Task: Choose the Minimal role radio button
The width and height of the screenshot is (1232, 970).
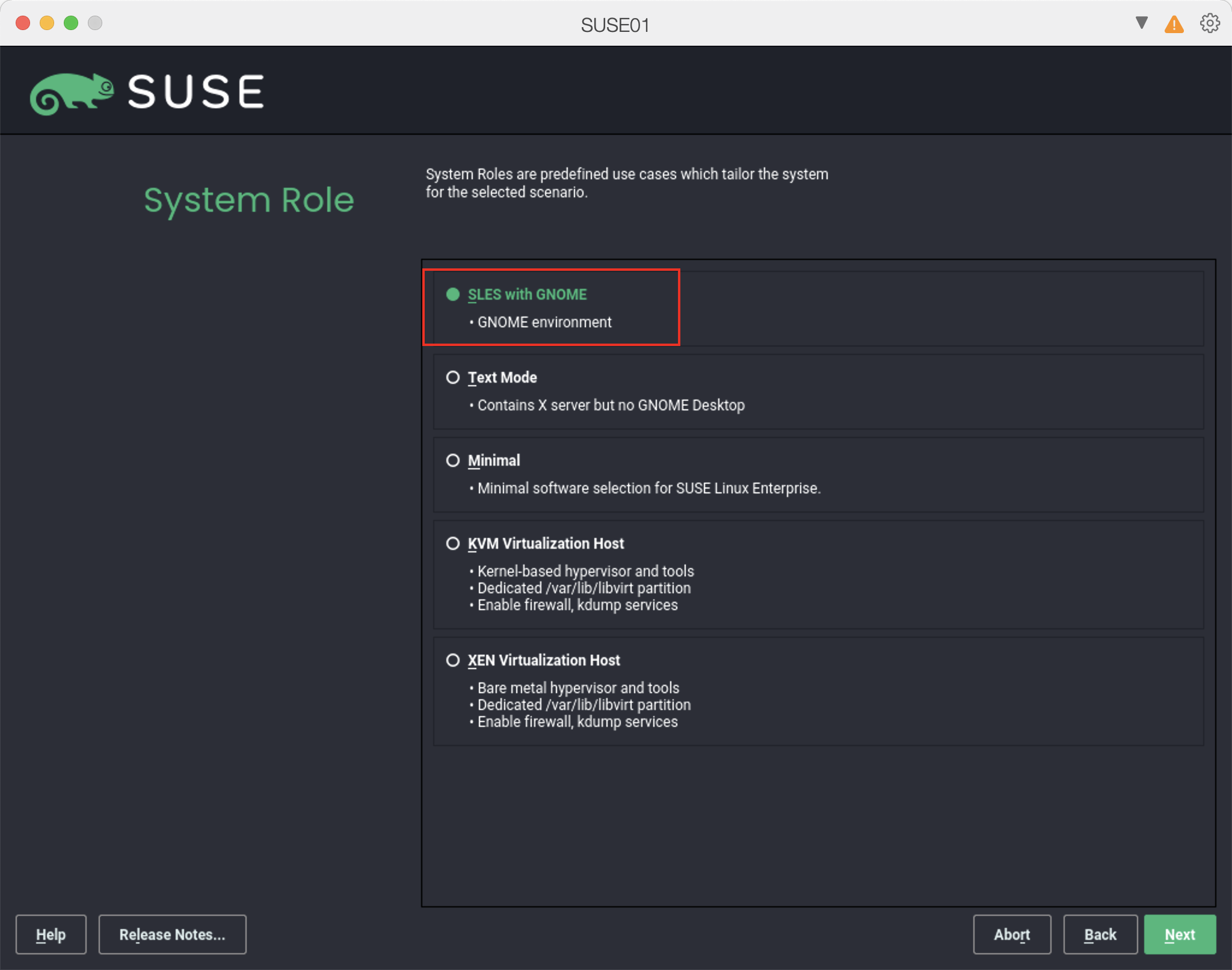Action: pyautogui.click(x=453, y=460)
